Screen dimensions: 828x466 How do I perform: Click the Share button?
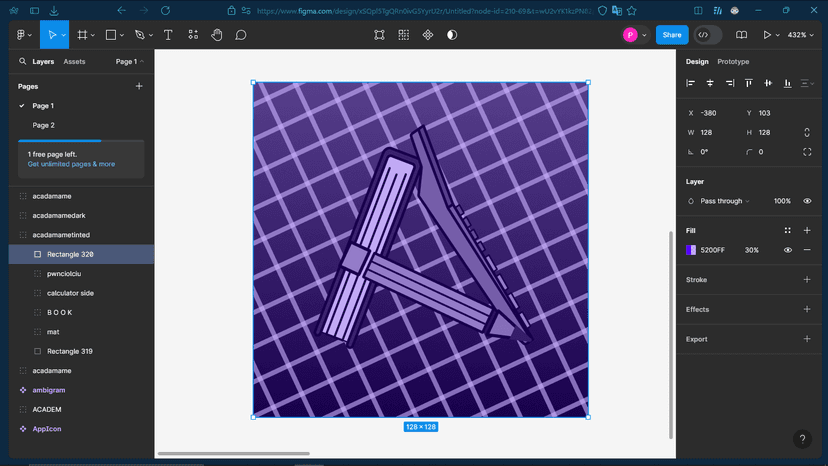click(672, 35)
